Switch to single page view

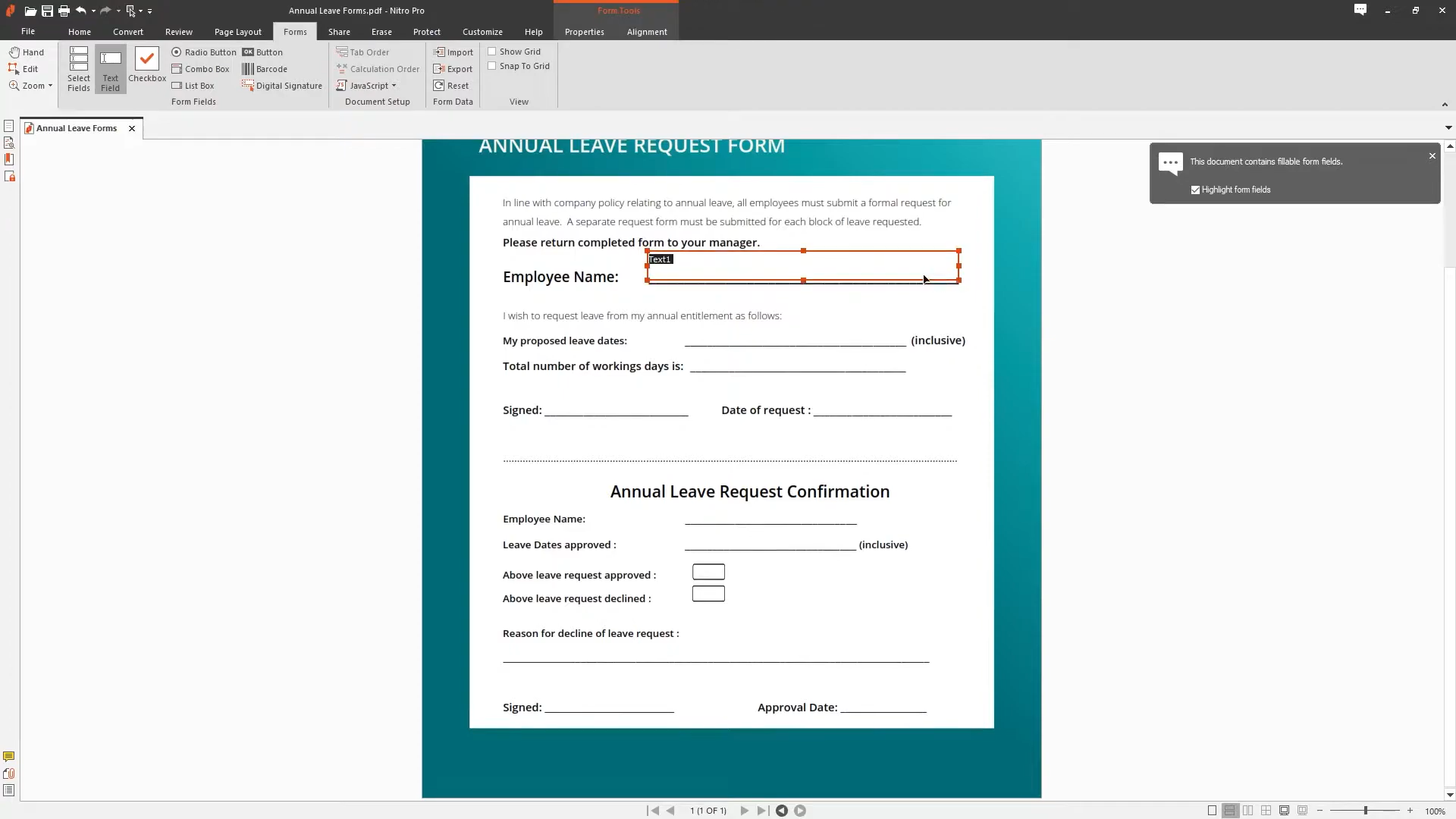coord(1212,811)
